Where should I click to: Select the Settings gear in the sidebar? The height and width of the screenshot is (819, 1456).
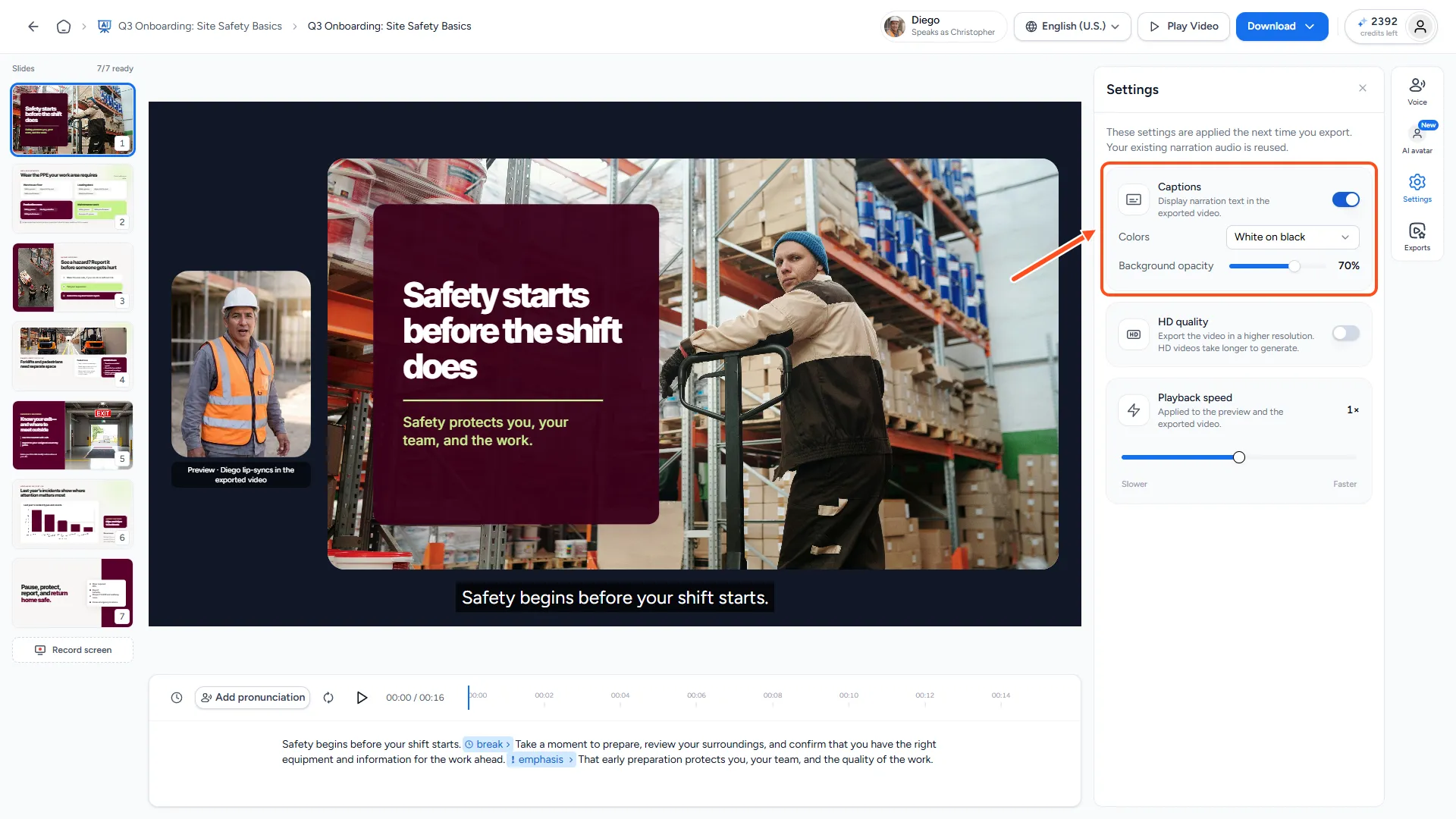[1417, 188]
